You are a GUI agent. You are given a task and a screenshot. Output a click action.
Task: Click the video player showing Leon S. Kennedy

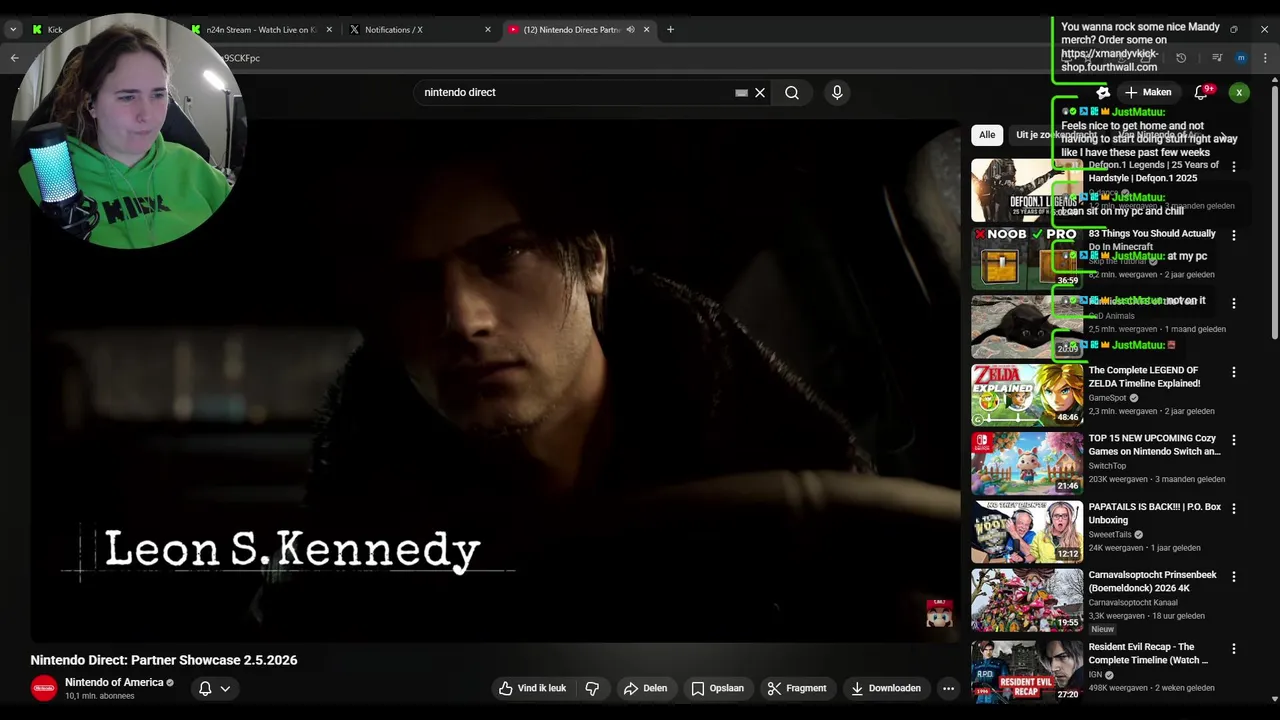coord(495,380)
